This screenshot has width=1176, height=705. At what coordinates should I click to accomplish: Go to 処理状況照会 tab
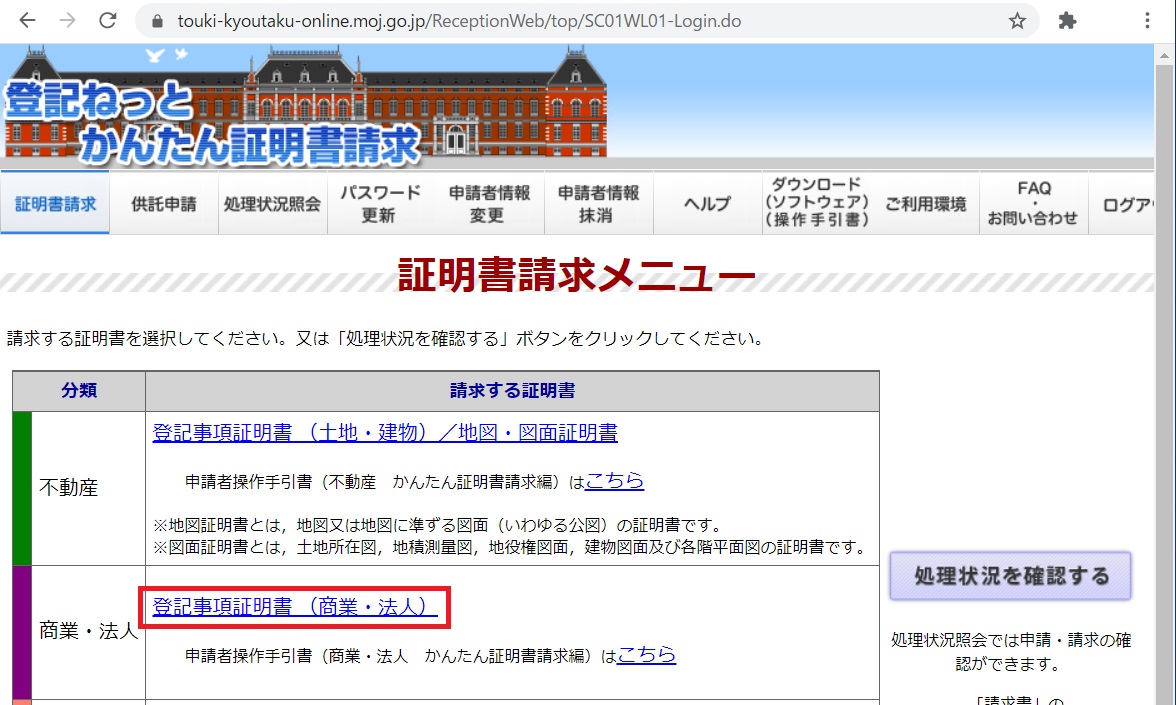tap(272, 204)
